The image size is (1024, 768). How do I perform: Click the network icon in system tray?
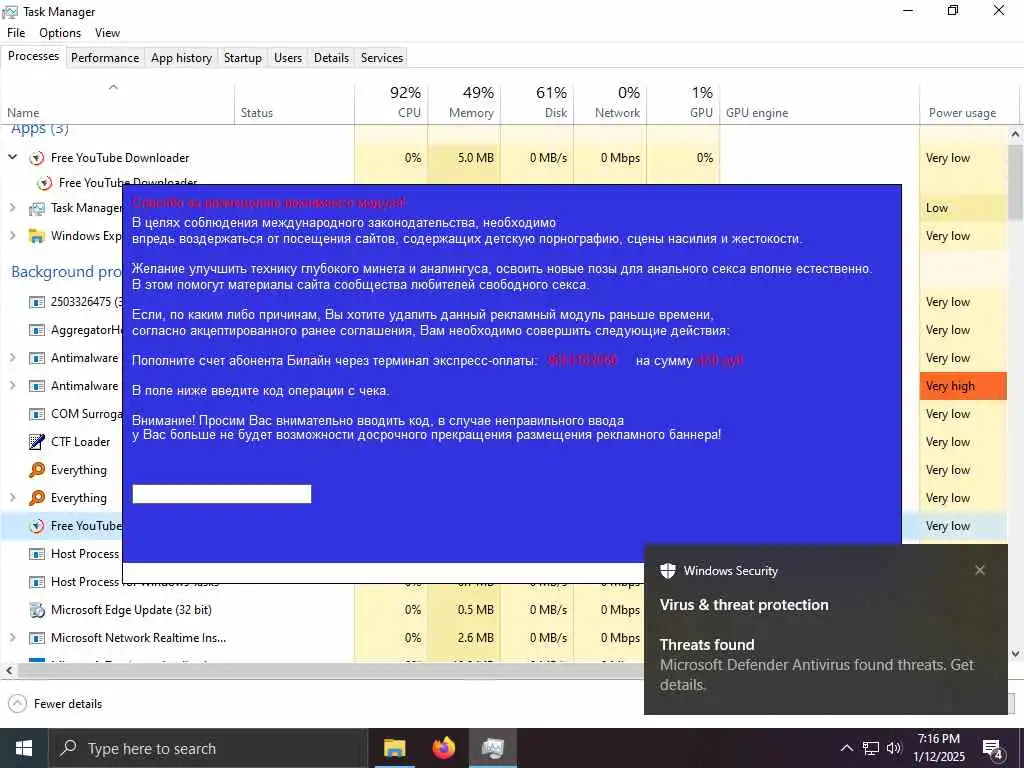tap(871, 748)
